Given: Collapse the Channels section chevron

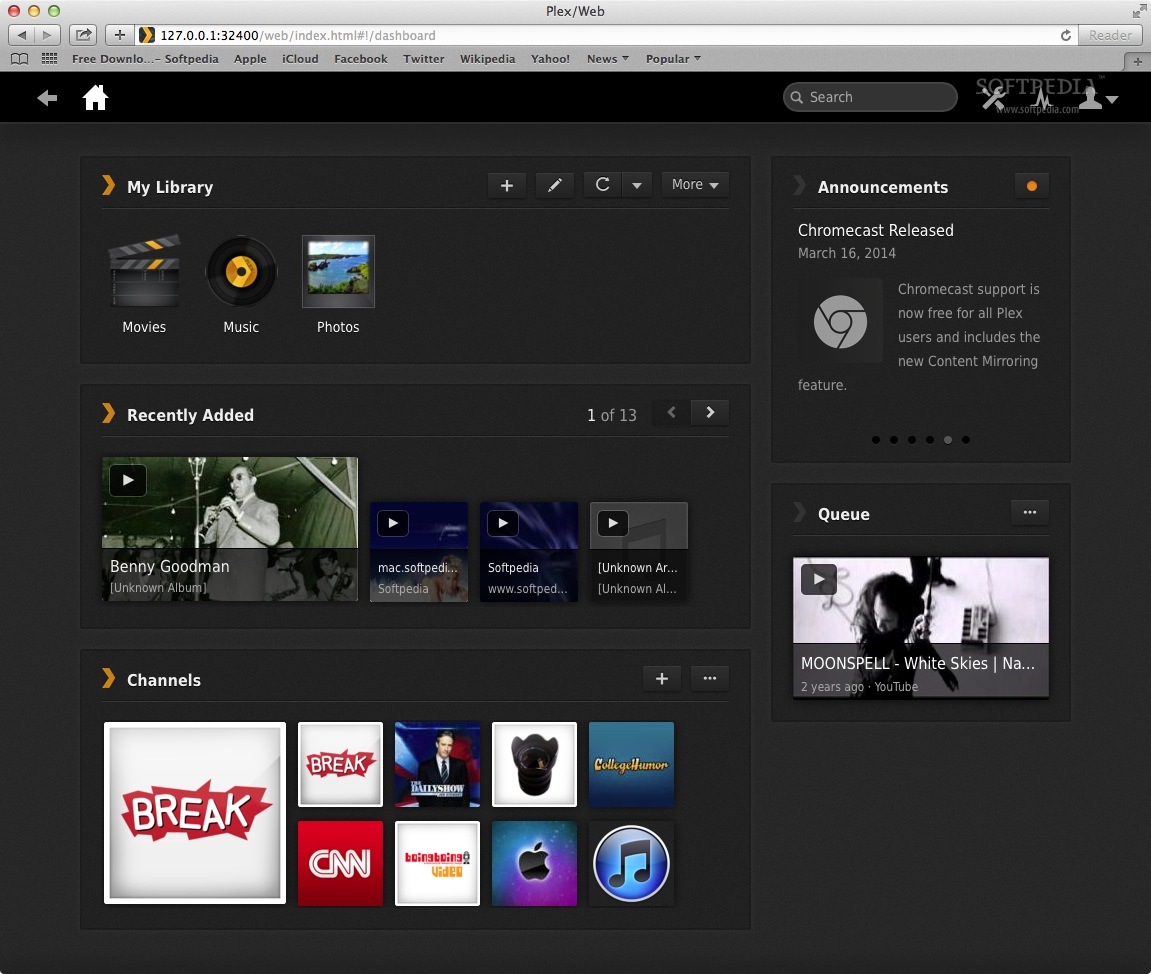Looking at the screenshot, I should pos(109,679).
